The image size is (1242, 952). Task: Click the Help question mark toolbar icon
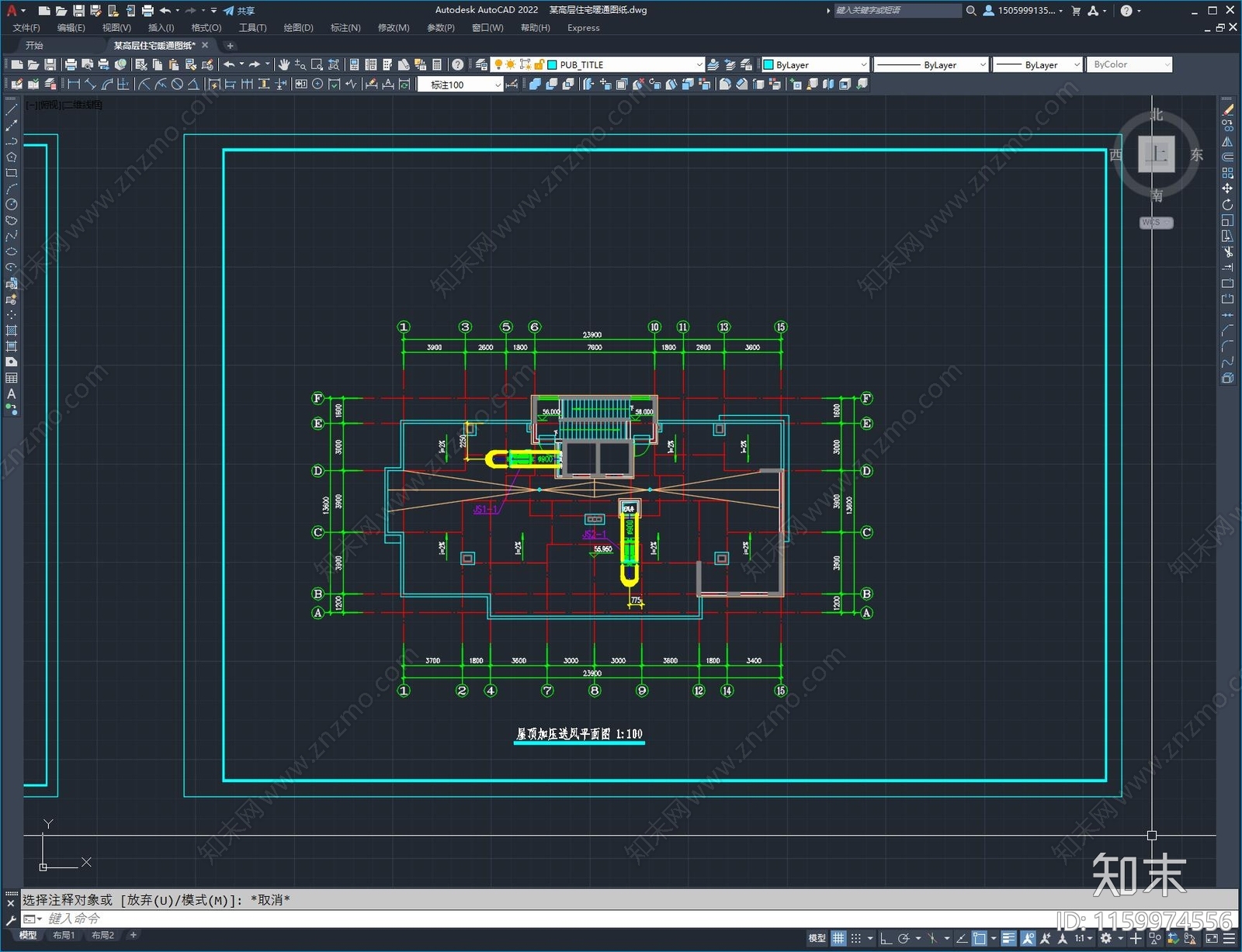[458, 64]
